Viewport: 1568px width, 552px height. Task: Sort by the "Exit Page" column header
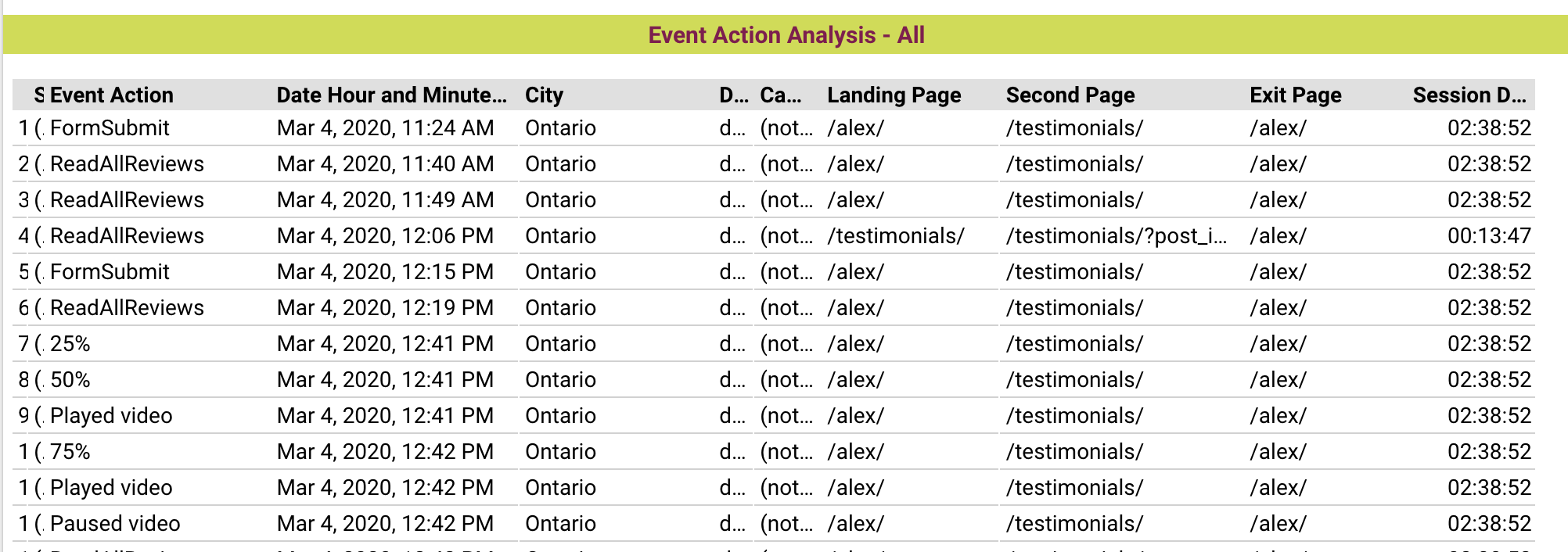1295,95
